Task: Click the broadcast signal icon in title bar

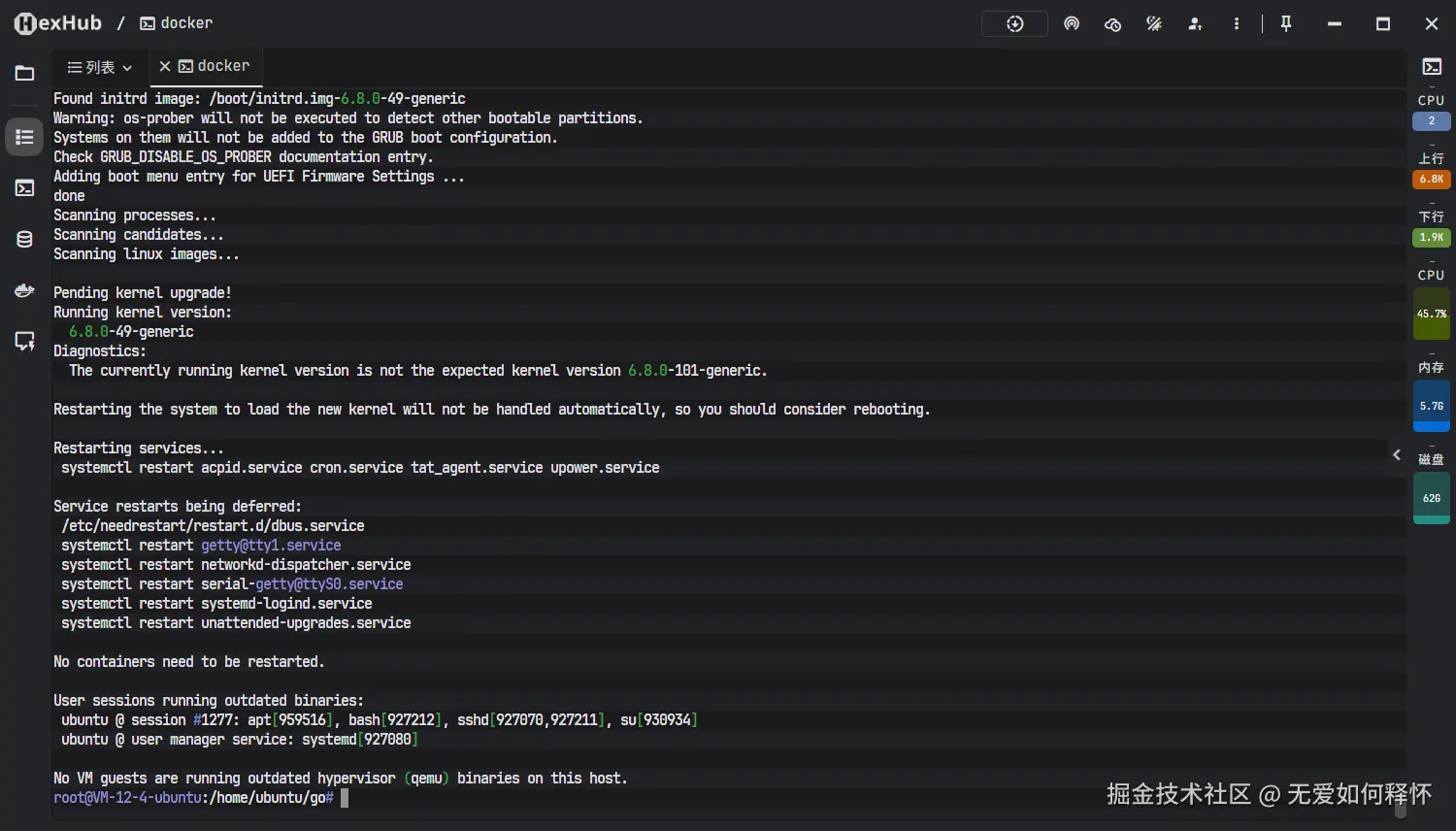Action: pos(1072,23)
